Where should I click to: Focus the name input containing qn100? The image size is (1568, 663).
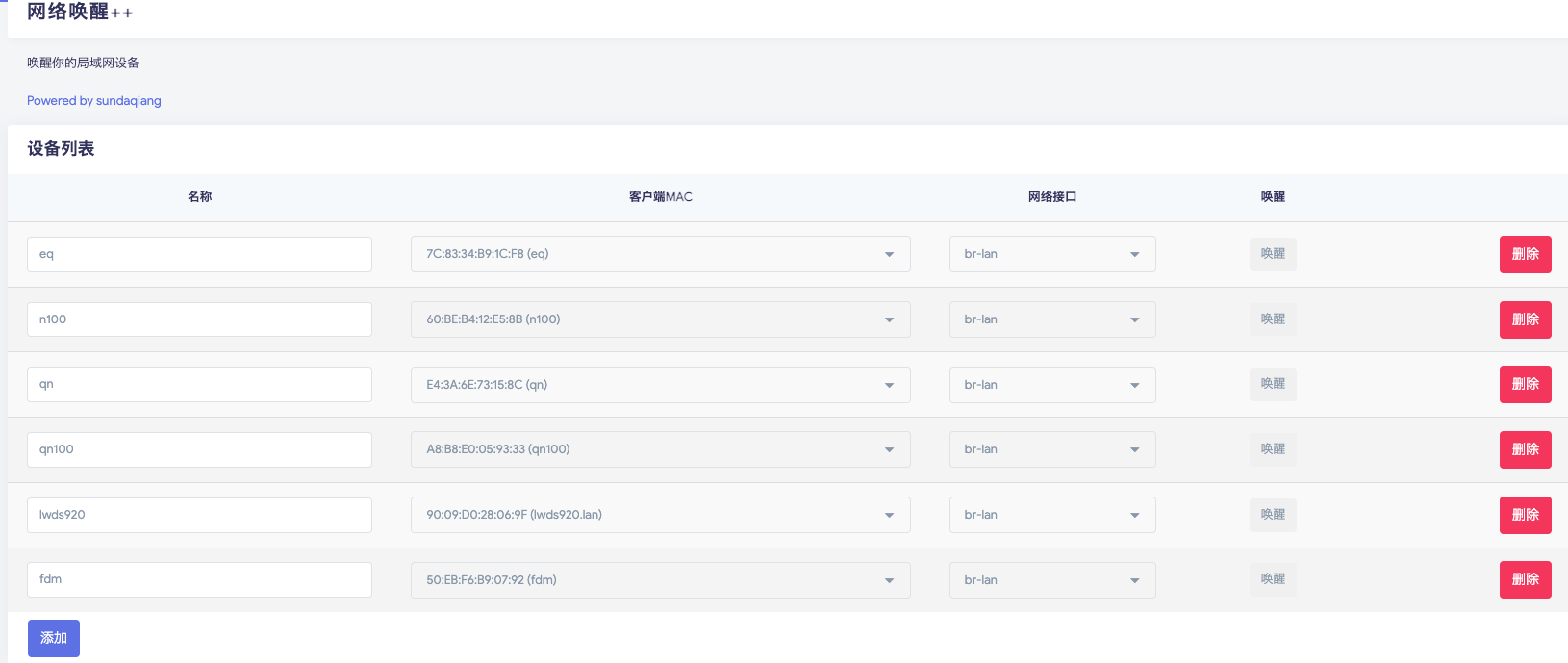[199, 449]
